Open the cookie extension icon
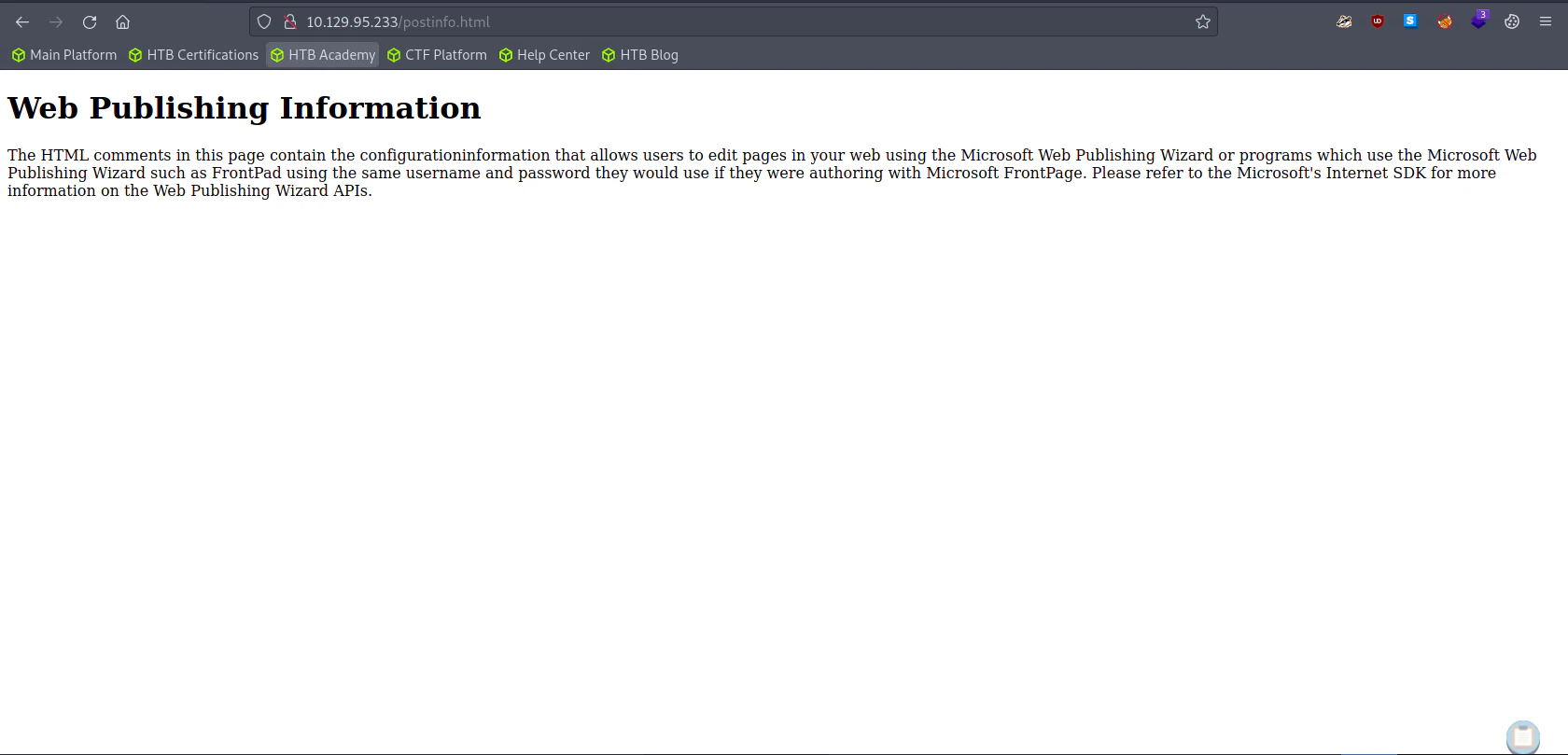The width and height of the screenshot is (1568, 755). [1512, 21]
